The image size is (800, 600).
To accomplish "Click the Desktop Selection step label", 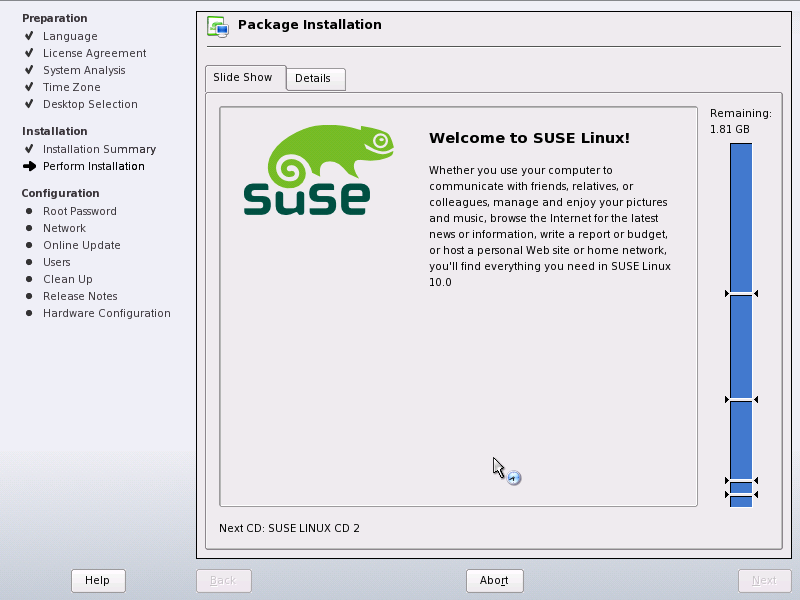I will (x=90, y=104).
